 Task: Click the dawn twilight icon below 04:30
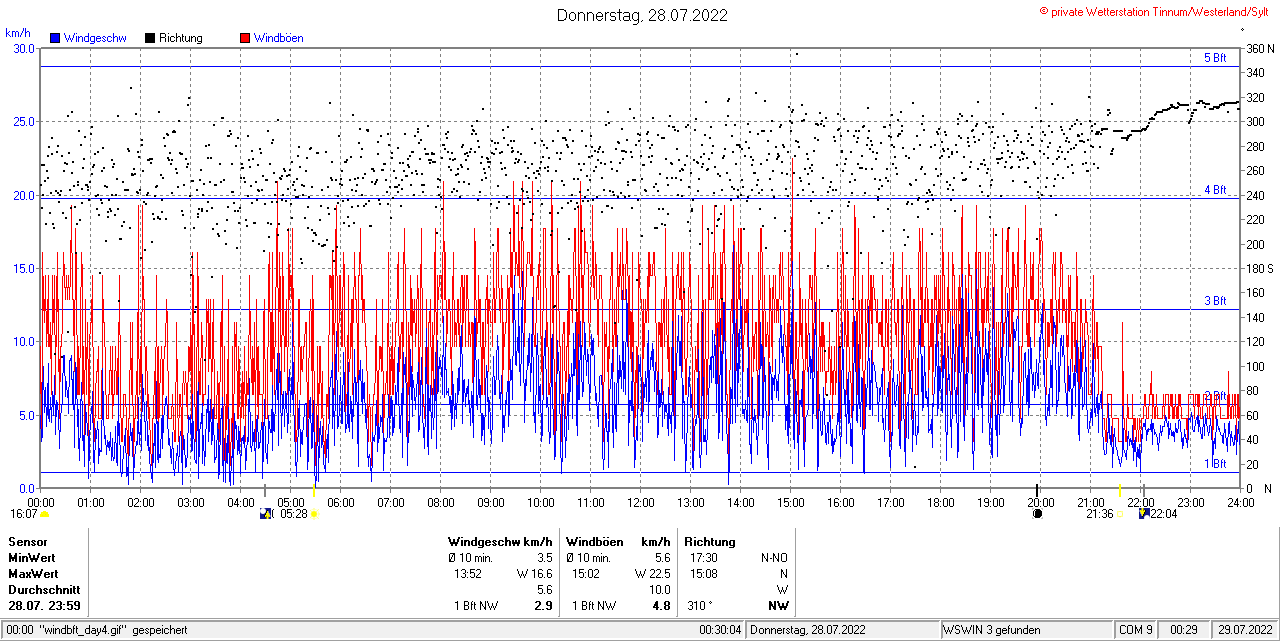coord(266,514)
